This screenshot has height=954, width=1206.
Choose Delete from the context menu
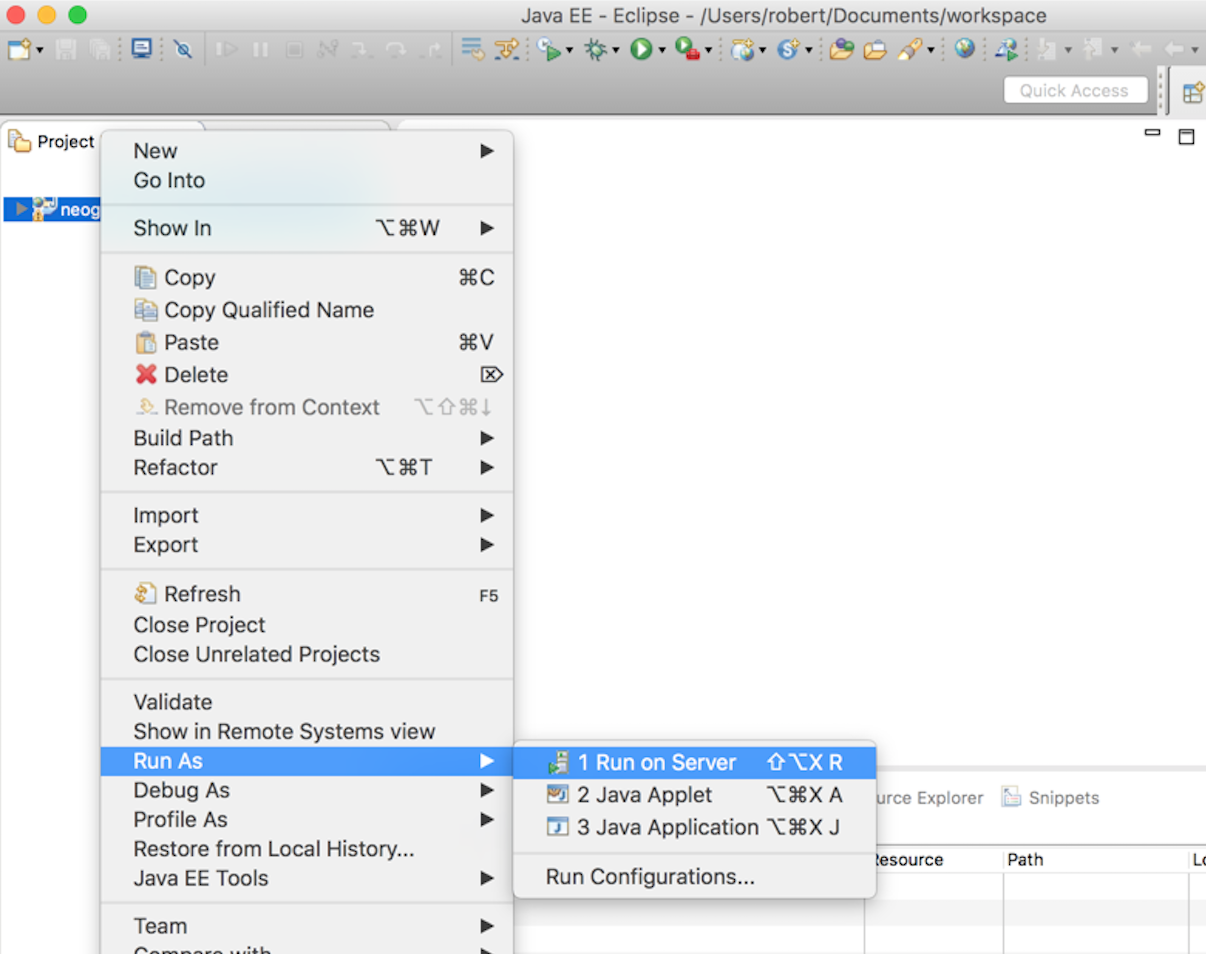click(307, 375)
